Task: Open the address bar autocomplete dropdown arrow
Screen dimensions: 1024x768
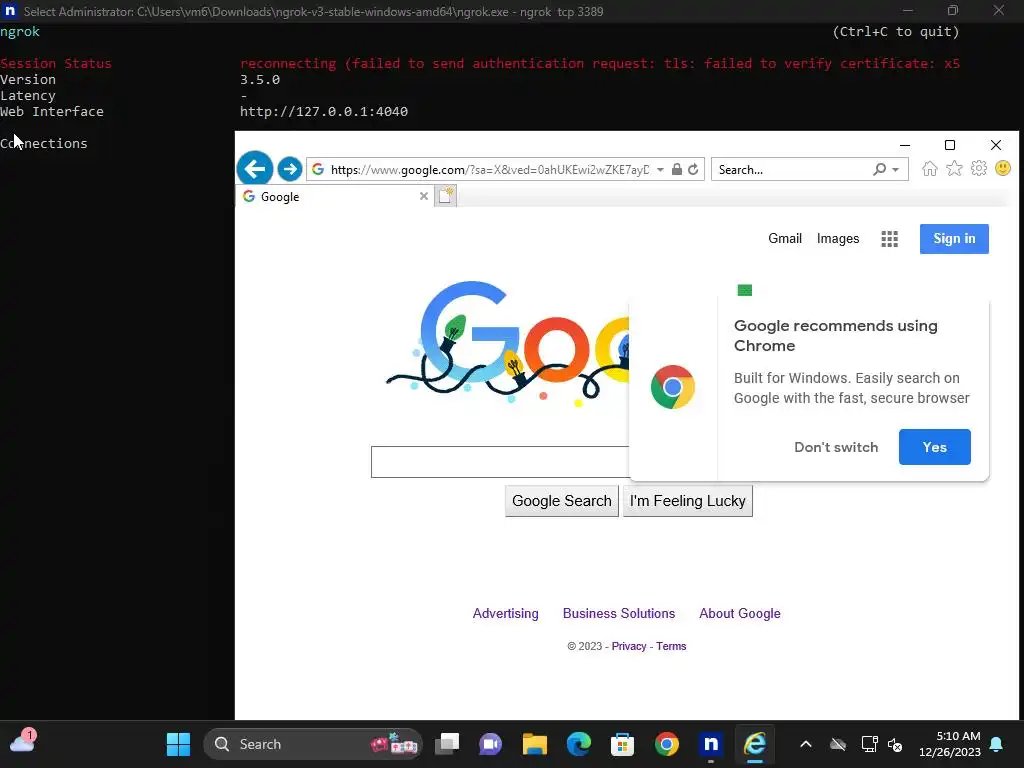Action: coord(660,170)
